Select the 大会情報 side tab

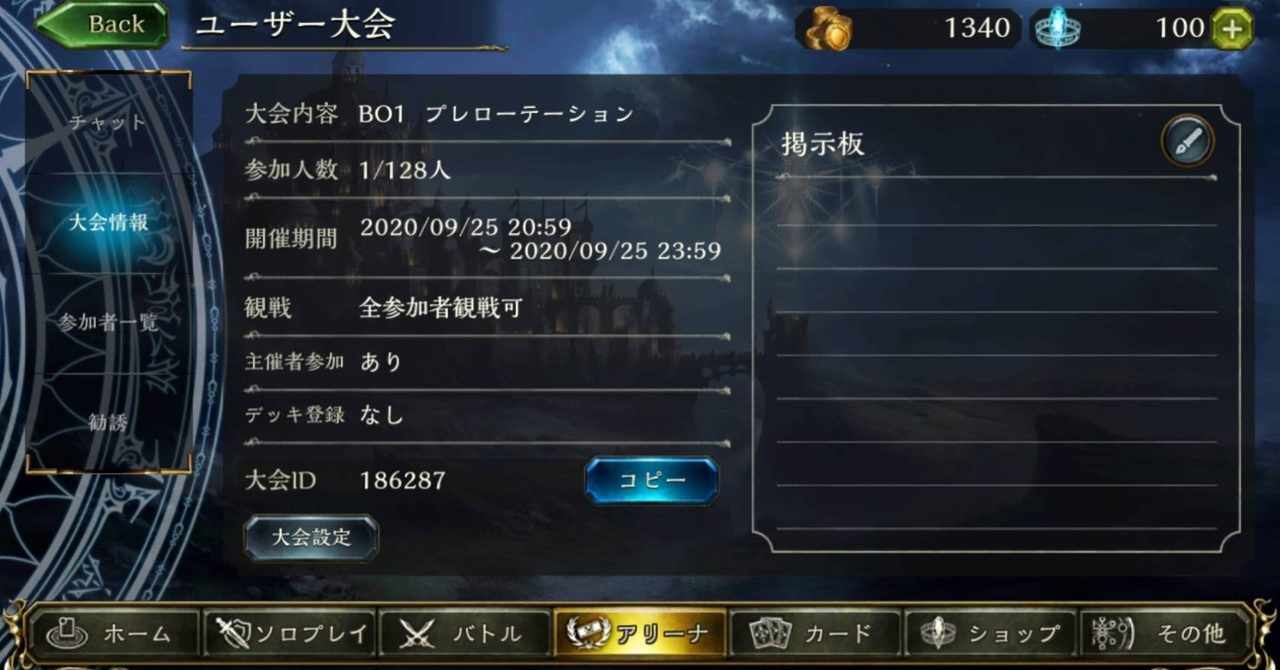tap(108, 222)
